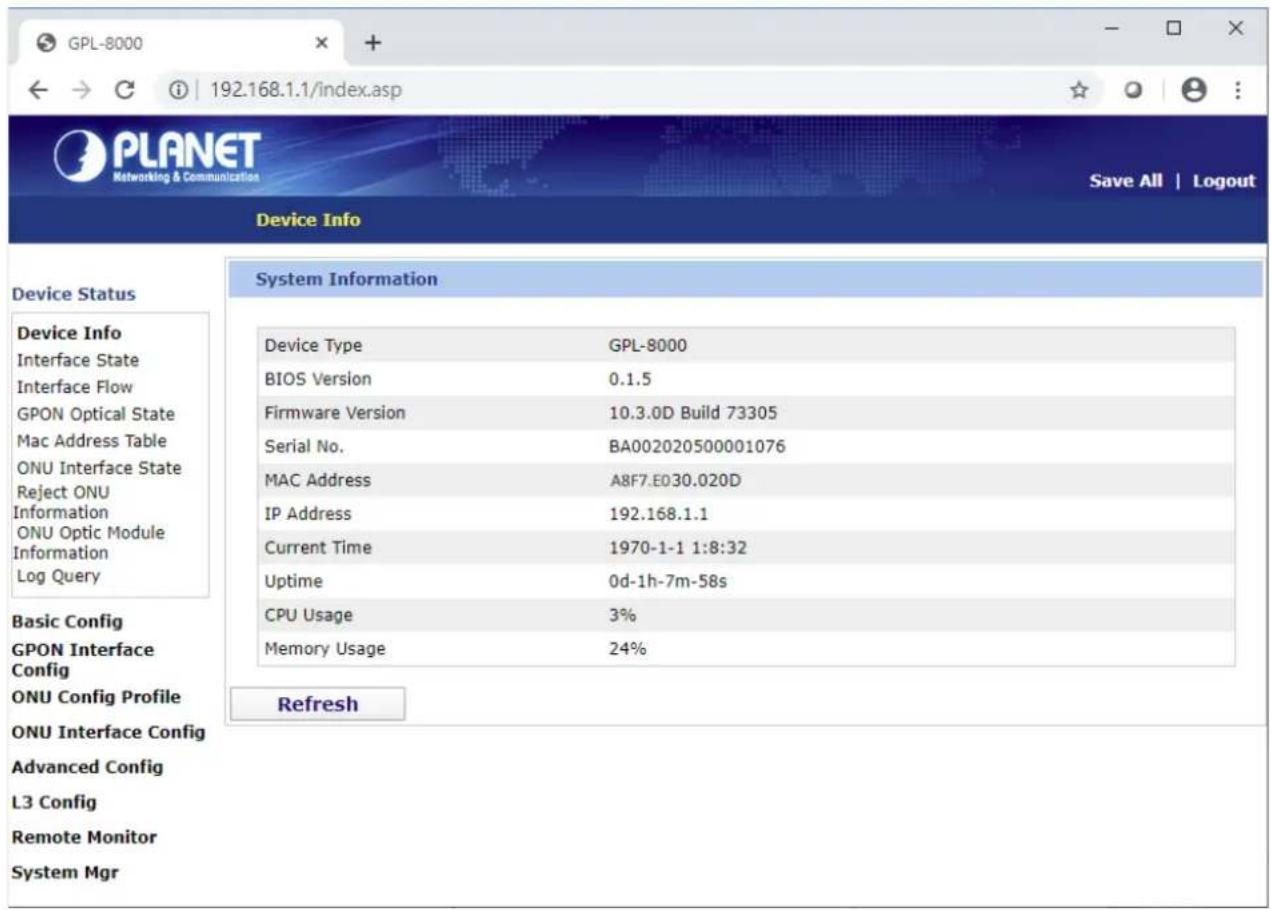Open the Chrome three-dot menu
The image size is (1271, 910).
point(1239,89)
